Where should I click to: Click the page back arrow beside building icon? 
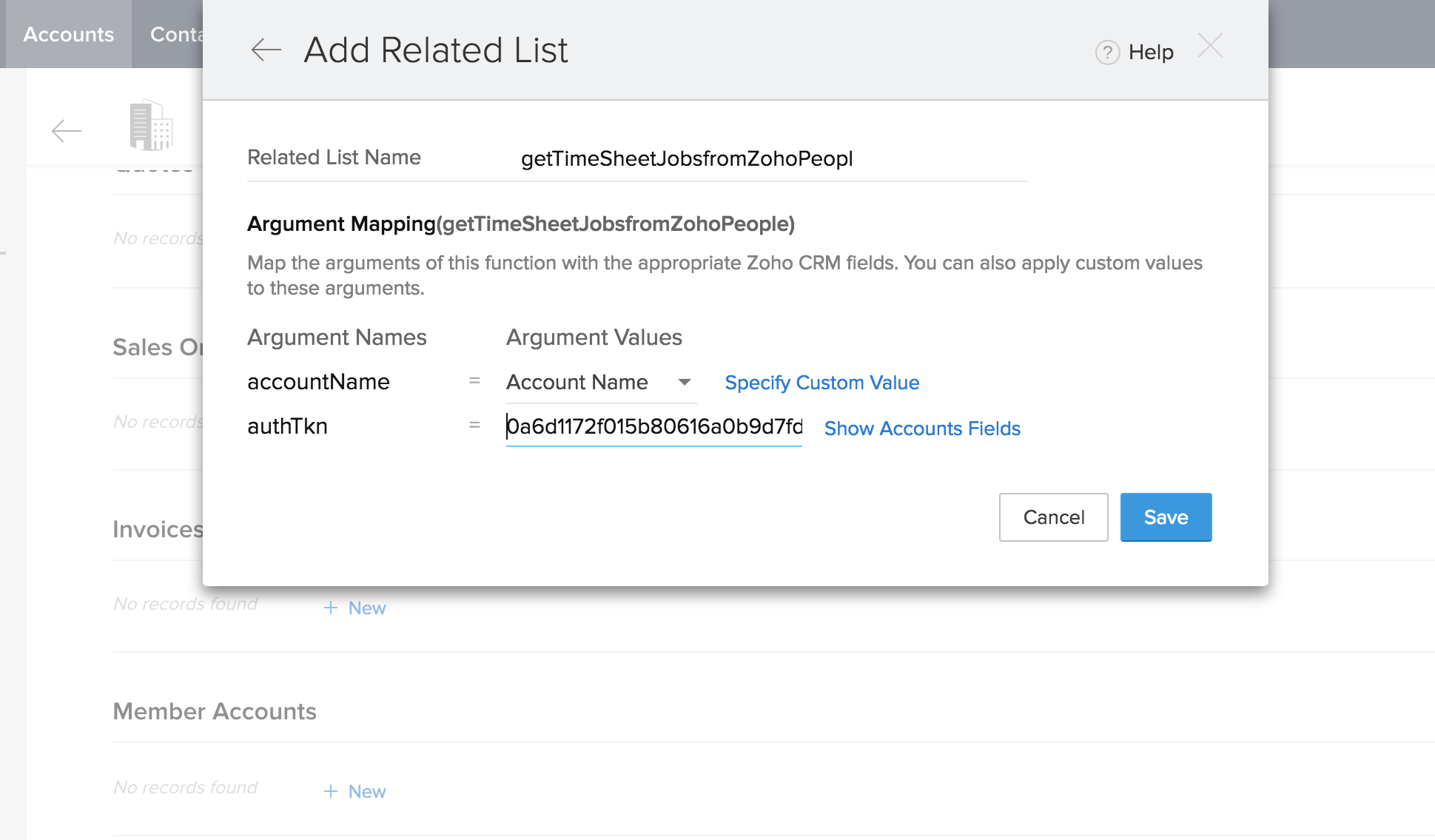click(x=67, y=131)
